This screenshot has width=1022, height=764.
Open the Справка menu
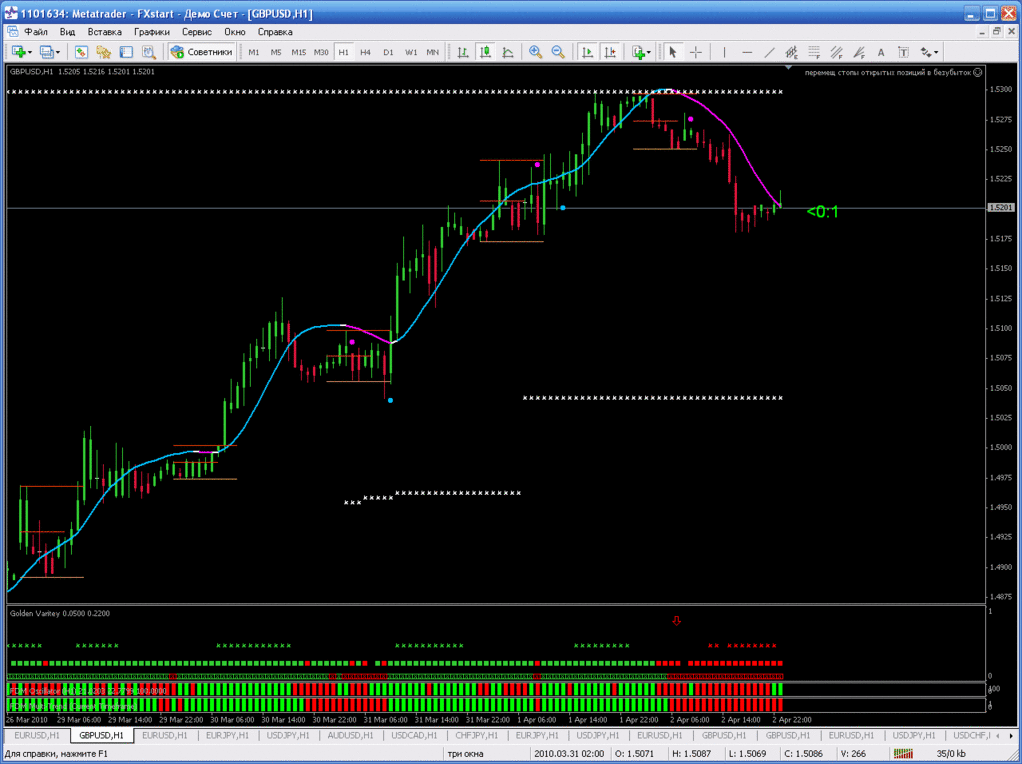pos(275,32)
